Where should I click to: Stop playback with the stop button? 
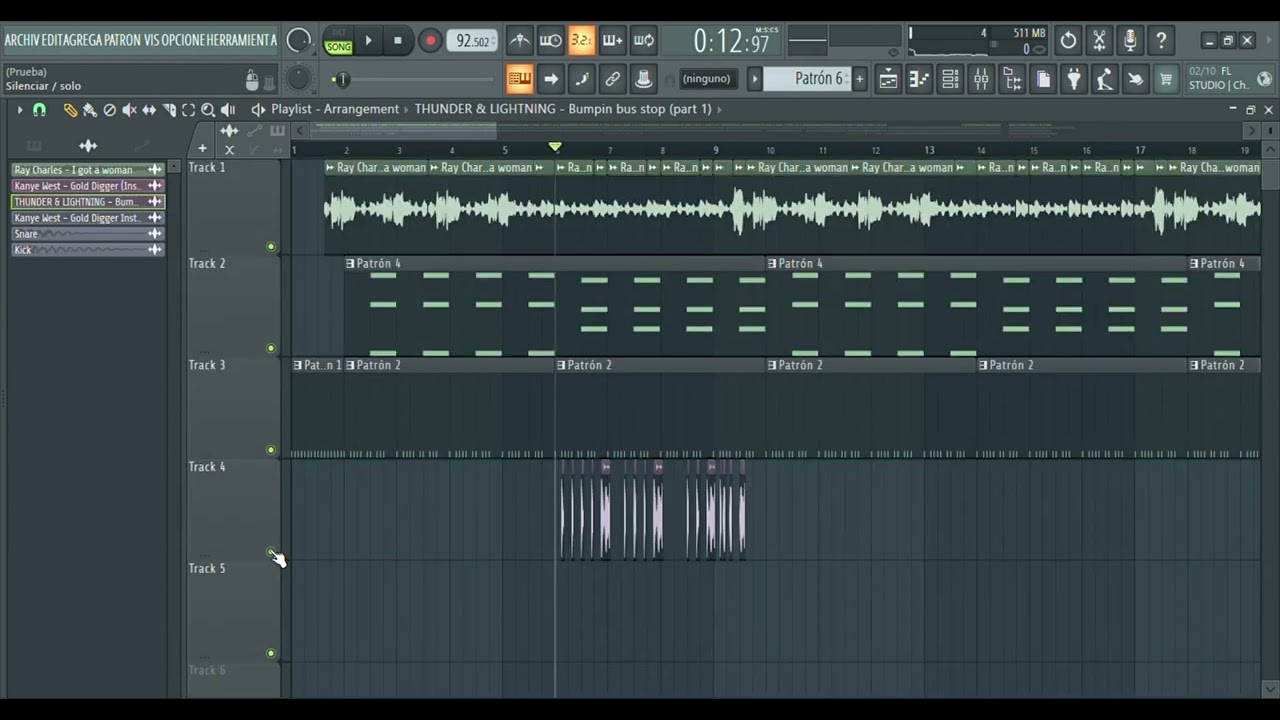(398, 41)
